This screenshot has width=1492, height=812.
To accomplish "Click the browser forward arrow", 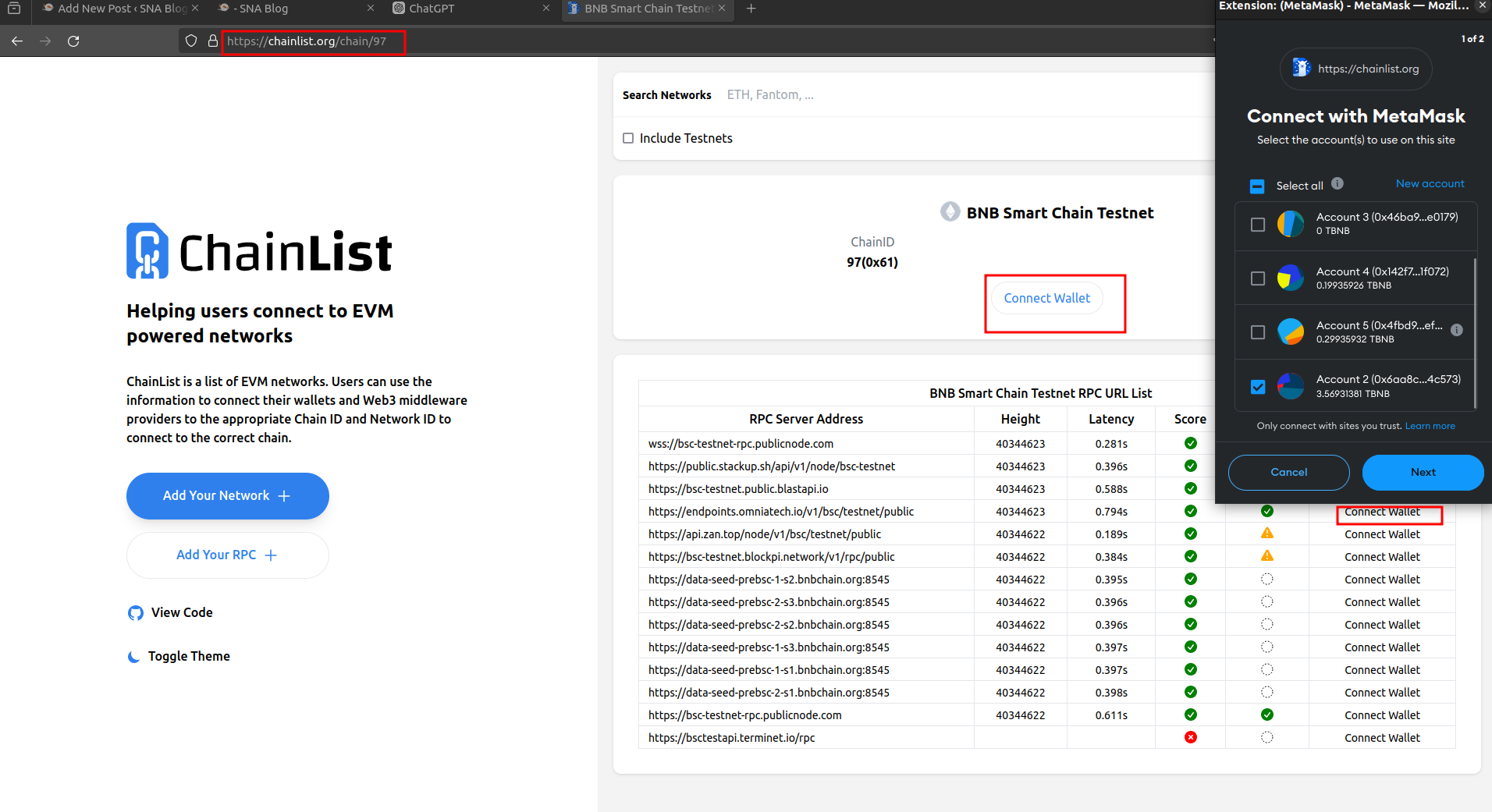I will coord(45,41).
